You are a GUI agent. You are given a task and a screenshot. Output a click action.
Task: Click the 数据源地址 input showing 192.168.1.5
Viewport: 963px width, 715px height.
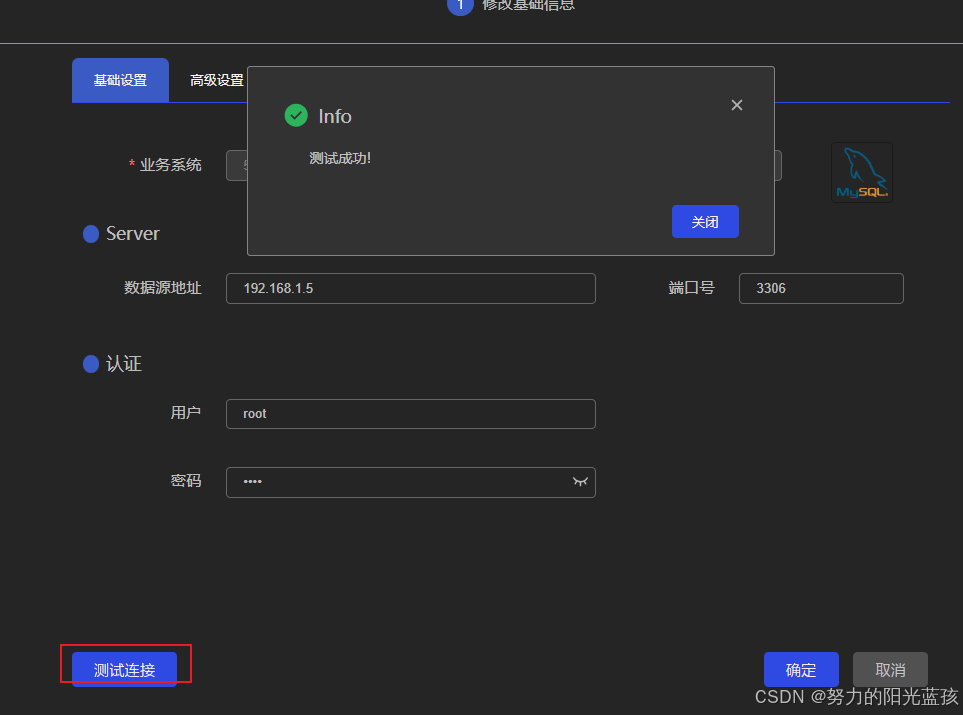pos(410,288)
